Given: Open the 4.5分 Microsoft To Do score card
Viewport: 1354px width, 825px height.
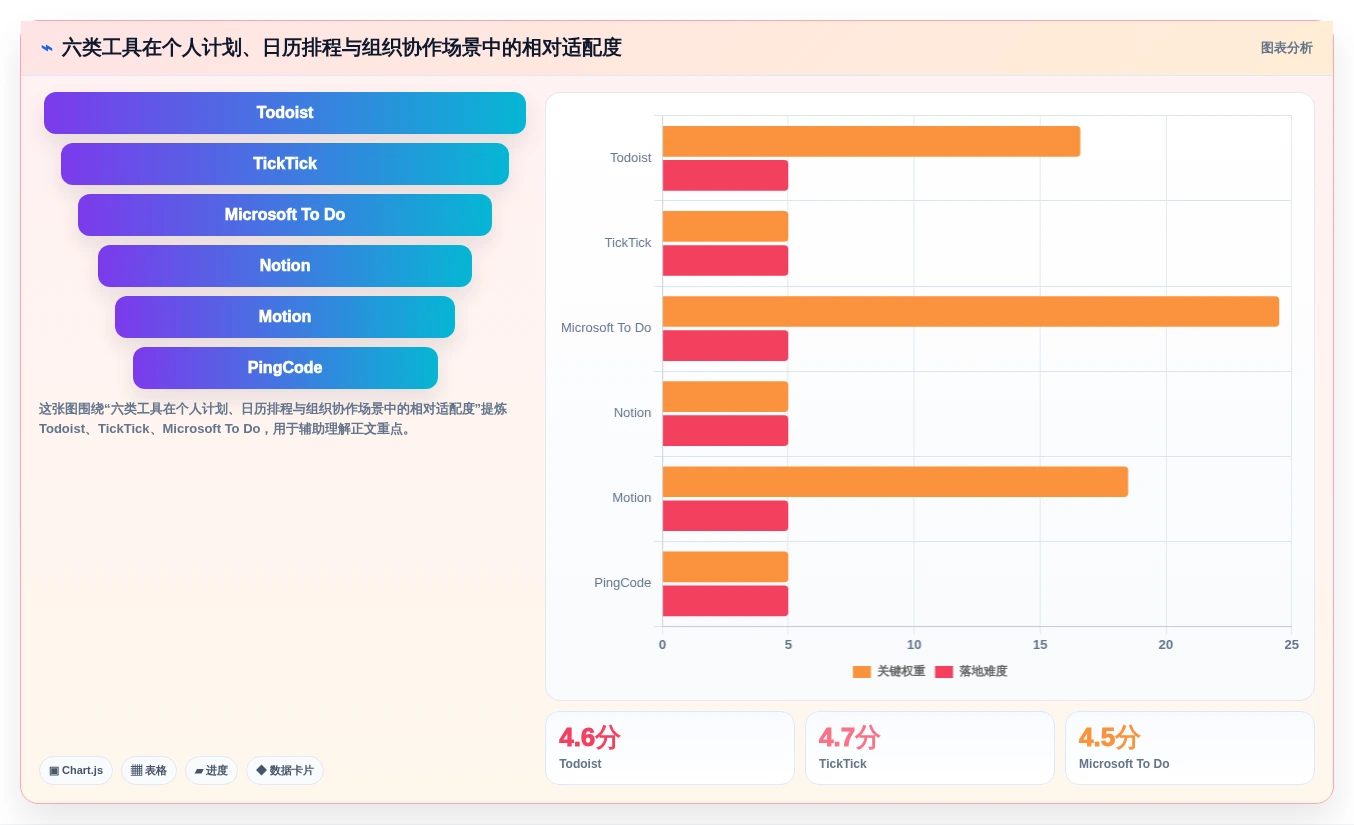Looking at the screenshot, I should 1190,748.
